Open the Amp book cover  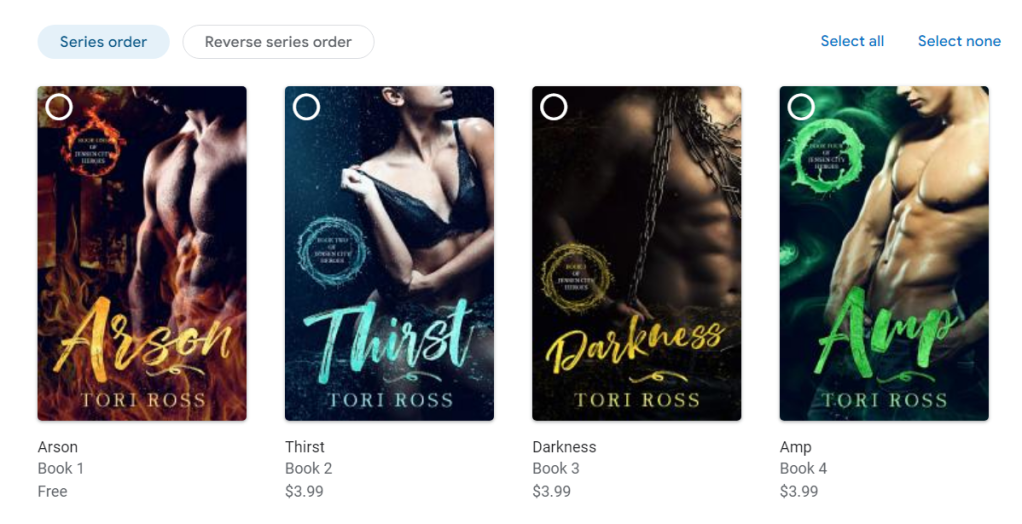884,254
